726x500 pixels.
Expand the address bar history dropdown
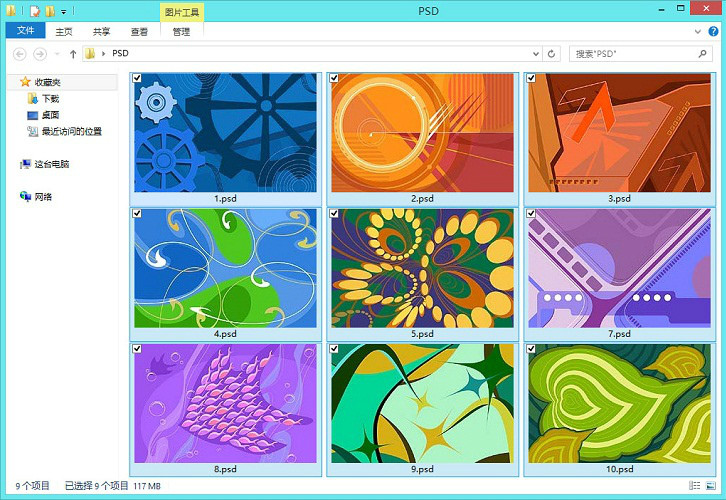(x=536, y=54)
